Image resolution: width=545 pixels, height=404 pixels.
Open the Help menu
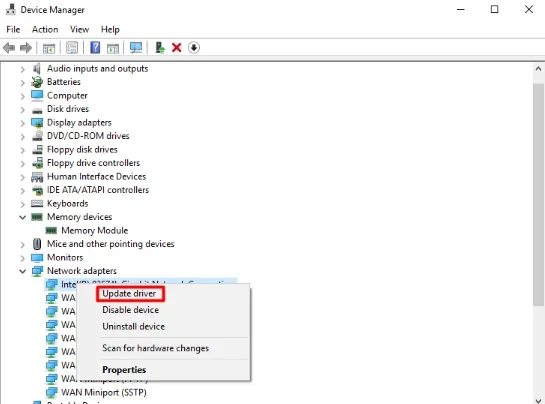click(110, 30)
